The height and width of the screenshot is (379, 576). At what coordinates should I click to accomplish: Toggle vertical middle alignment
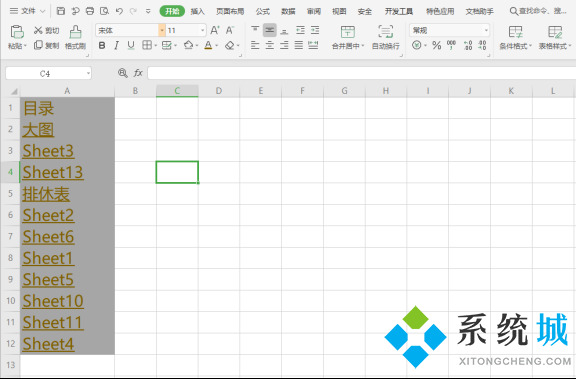(270, 30)
